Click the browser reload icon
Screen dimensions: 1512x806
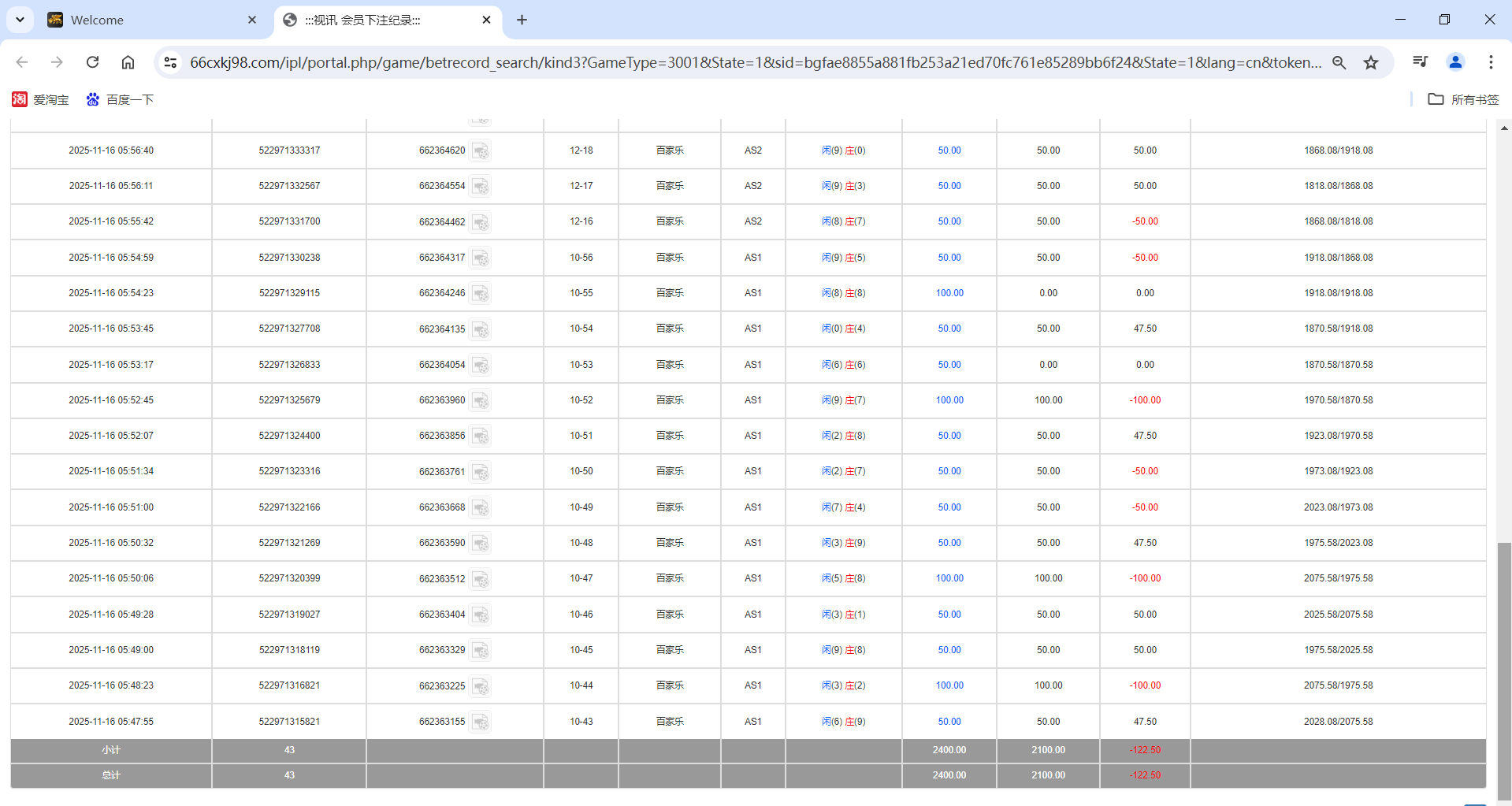click(92, 62)
